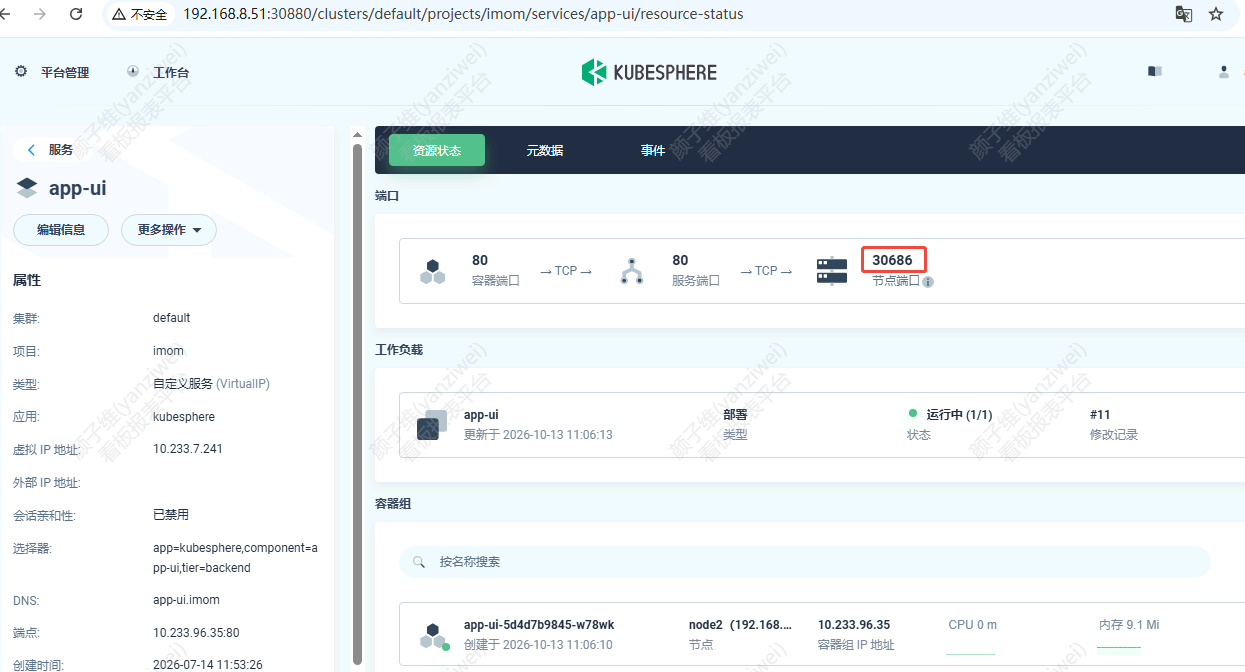This screenshot has width=1245, height=672.
Task: Click creation time 2026-07-14 11:53:26
Action: pyautogui.click(x=208, y=664)
